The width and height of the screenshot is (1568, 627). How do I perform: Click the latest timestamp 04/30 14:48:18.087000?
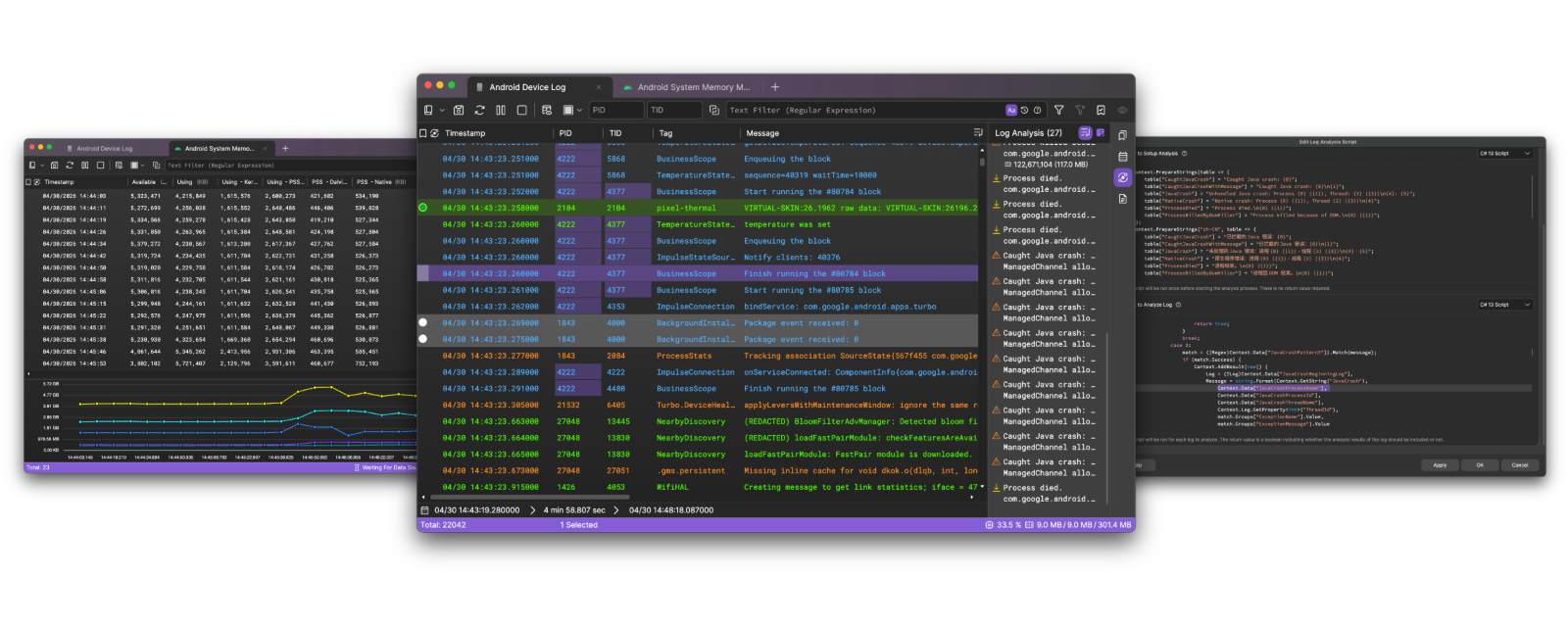[x=671, y=510]
